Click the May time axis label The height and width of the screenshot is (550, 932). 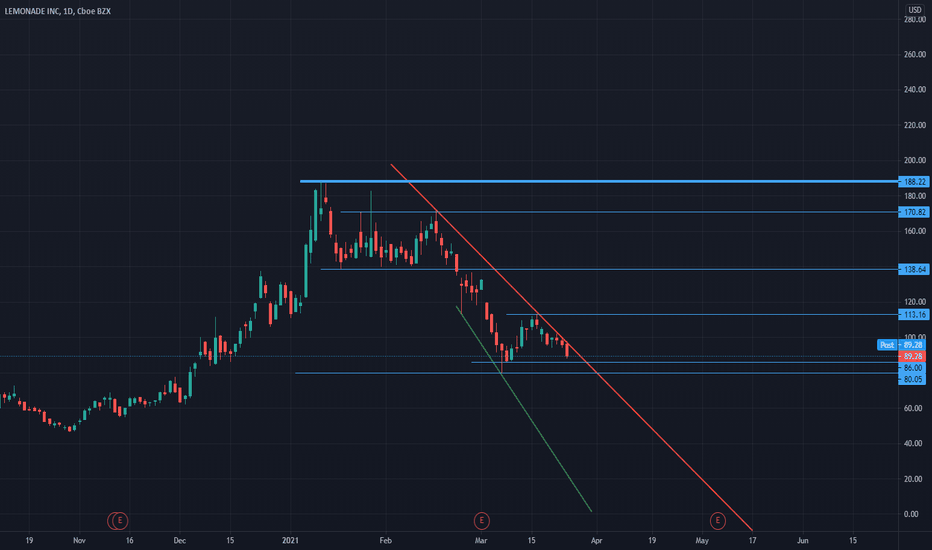[702, 540]
